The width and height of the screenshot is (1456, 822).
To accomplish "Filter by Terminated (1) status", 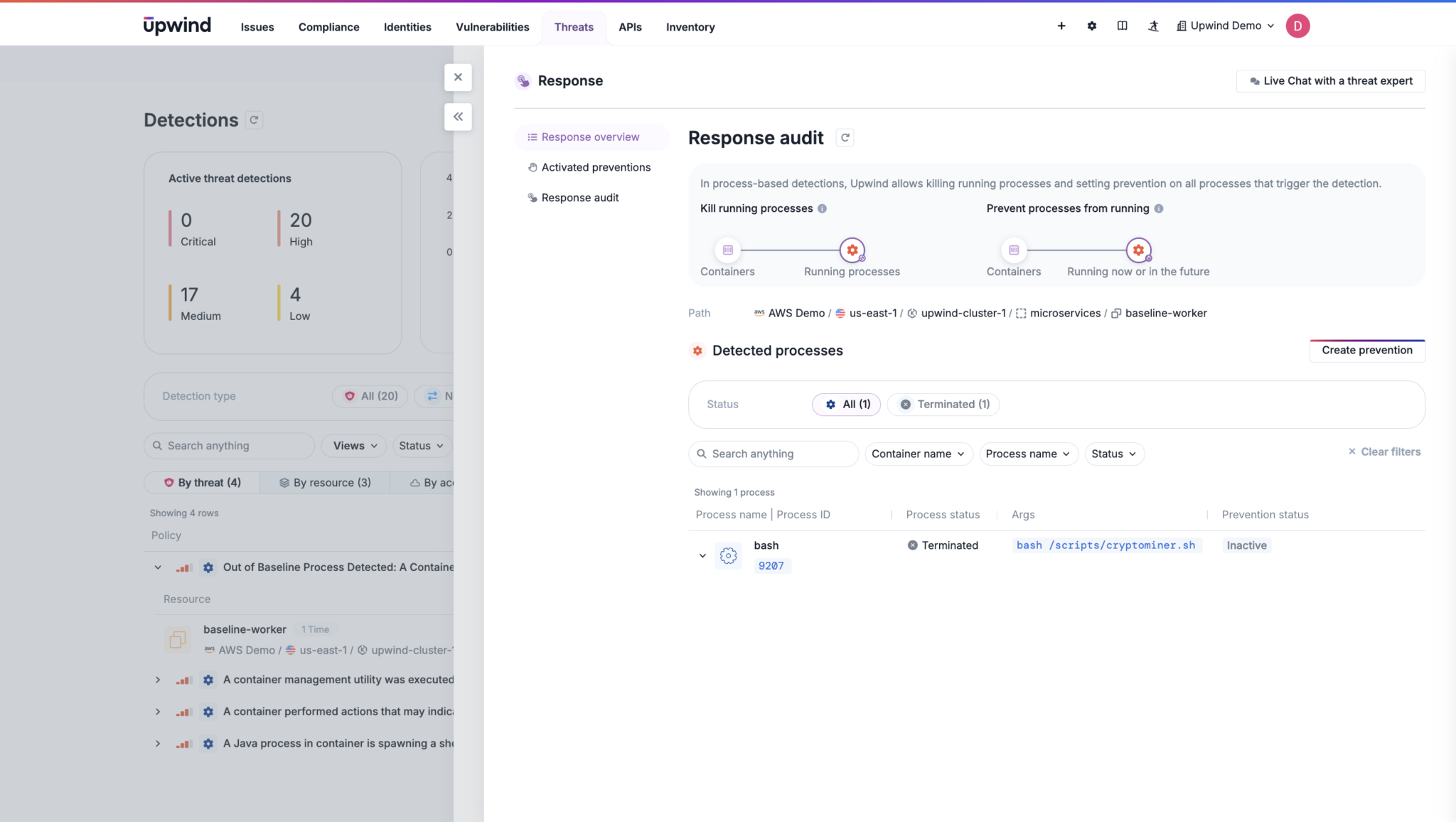I will click(x=943, y=404).
